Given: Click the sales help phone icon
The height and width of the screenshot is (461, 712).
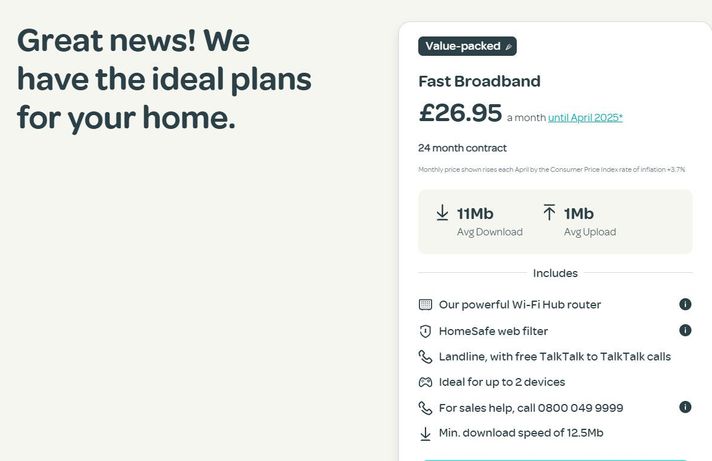Looking at the screenshot, I should (425, 408).
